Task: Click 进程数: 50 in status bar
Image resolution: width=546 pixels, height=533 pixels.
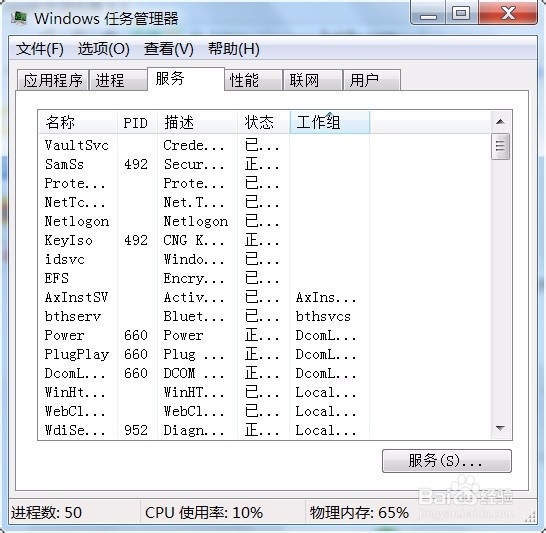Action: click(46, 512)
